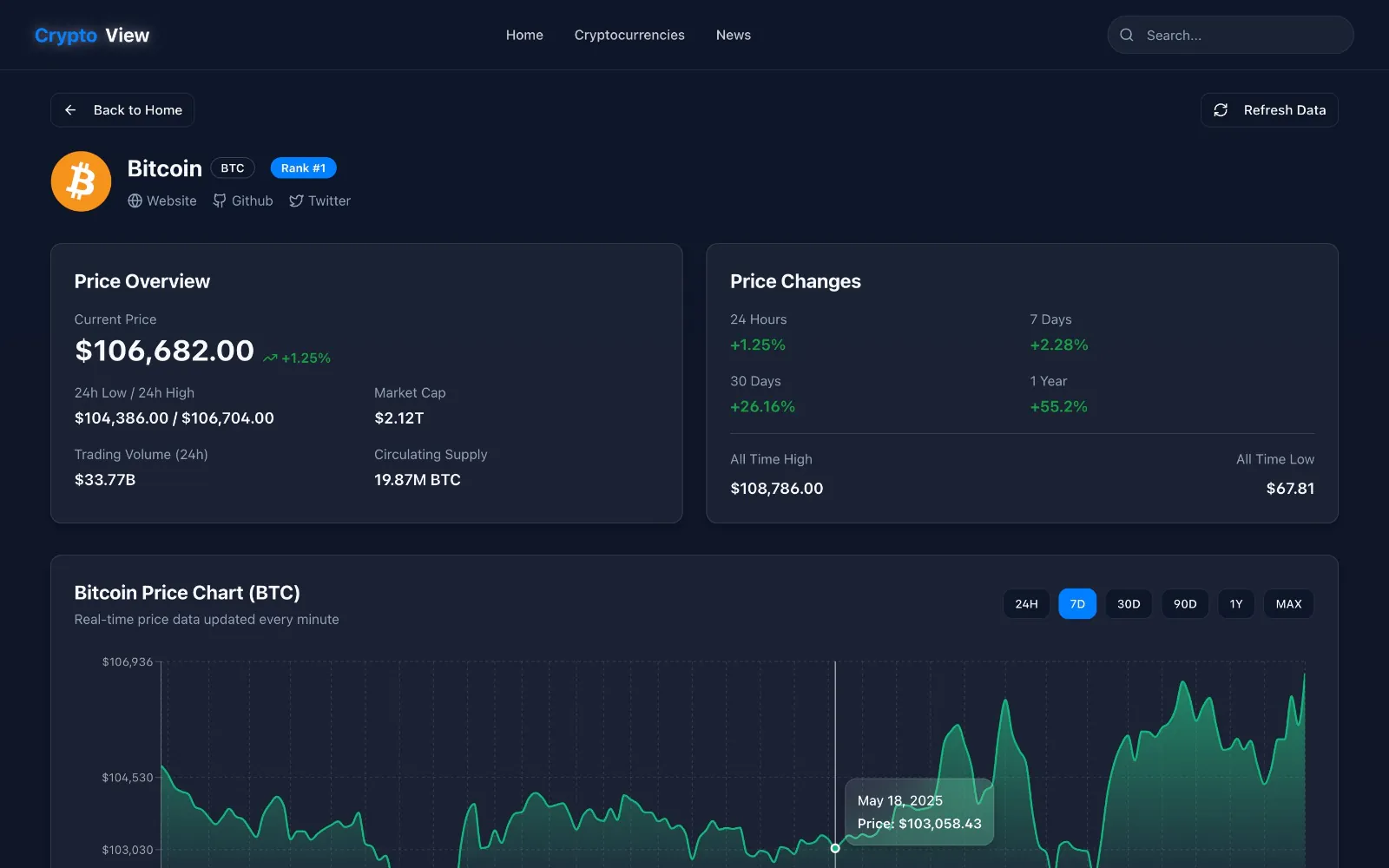Click the BTC symbol badge

click(233, 168)
